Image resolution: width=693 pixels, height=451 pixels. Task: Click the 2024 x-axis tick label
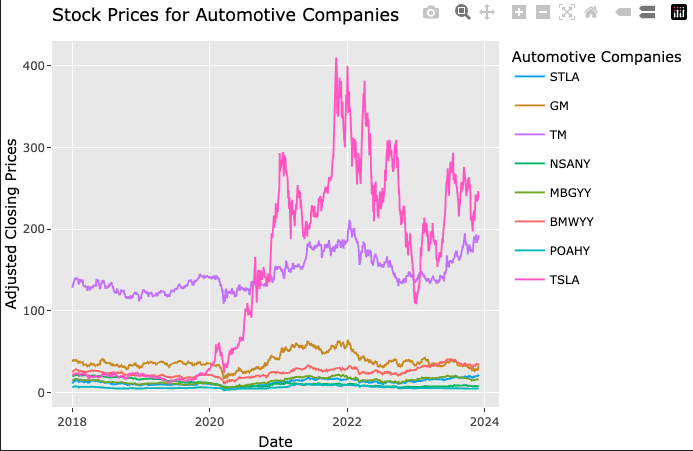484,422
